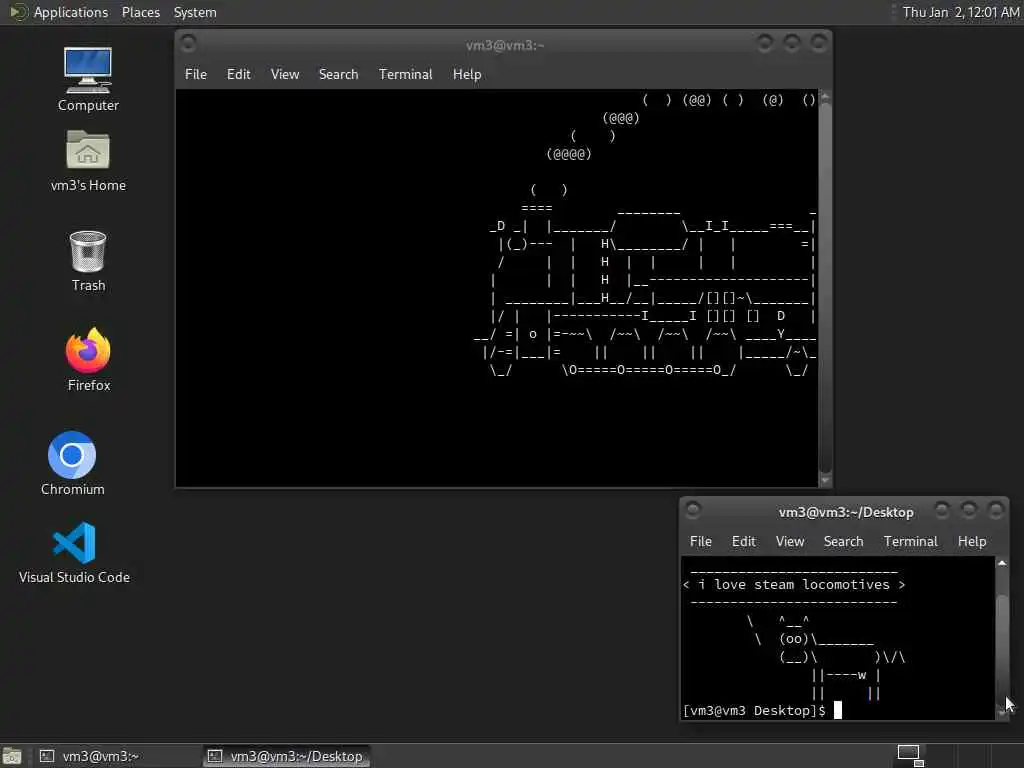Click scroll-up arrow in Desktop terminal
The image size is (1024, 768).
(1002, 563)
